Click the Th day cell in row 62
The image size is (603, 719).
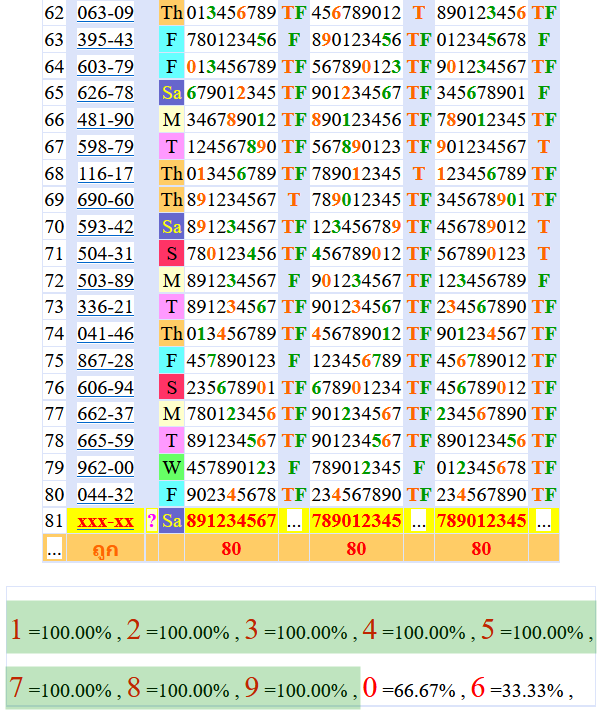tap(171, 13)
